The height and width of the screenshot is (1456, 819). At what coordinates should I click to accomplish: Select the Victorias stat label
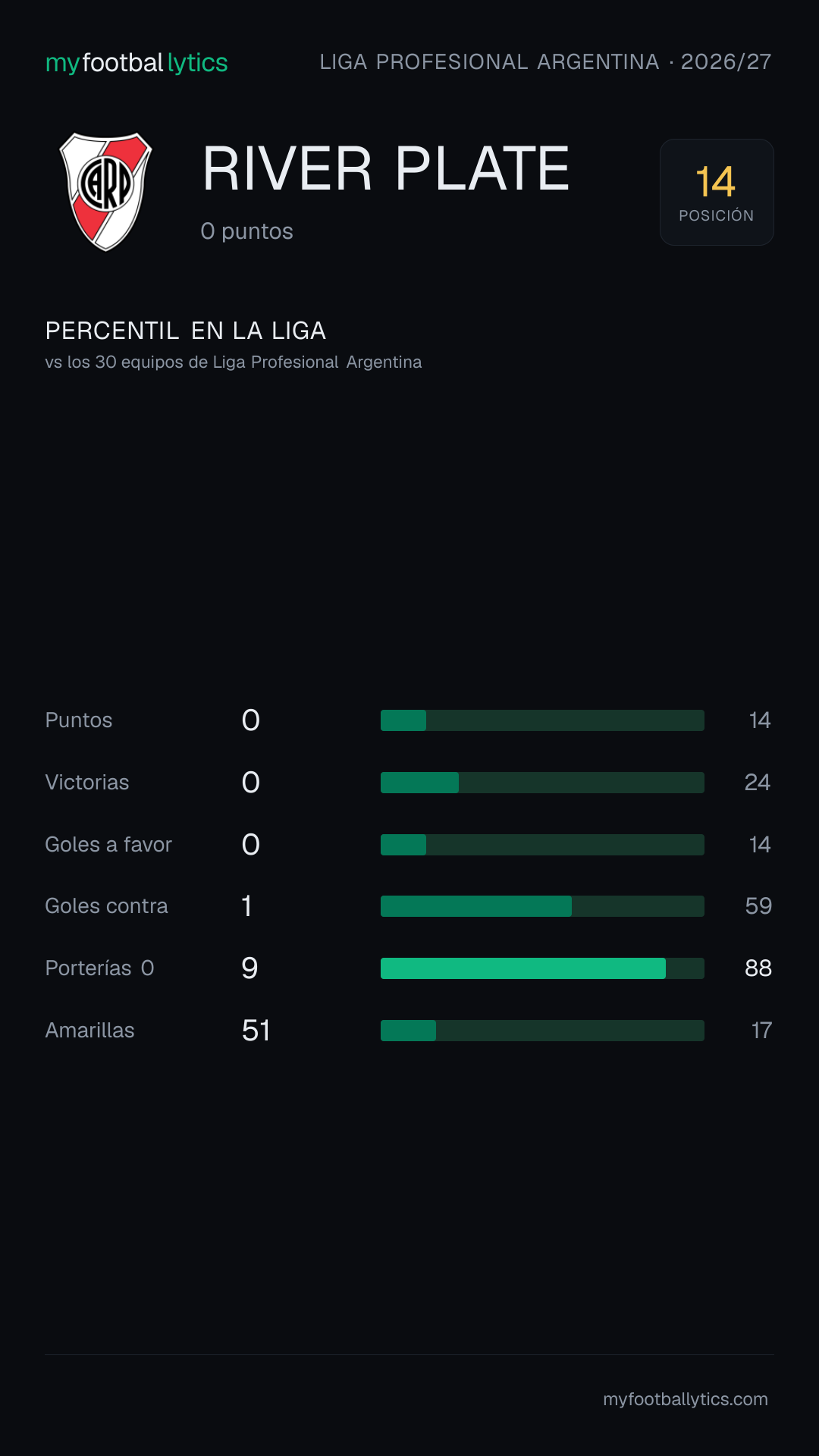pos(87,783)
